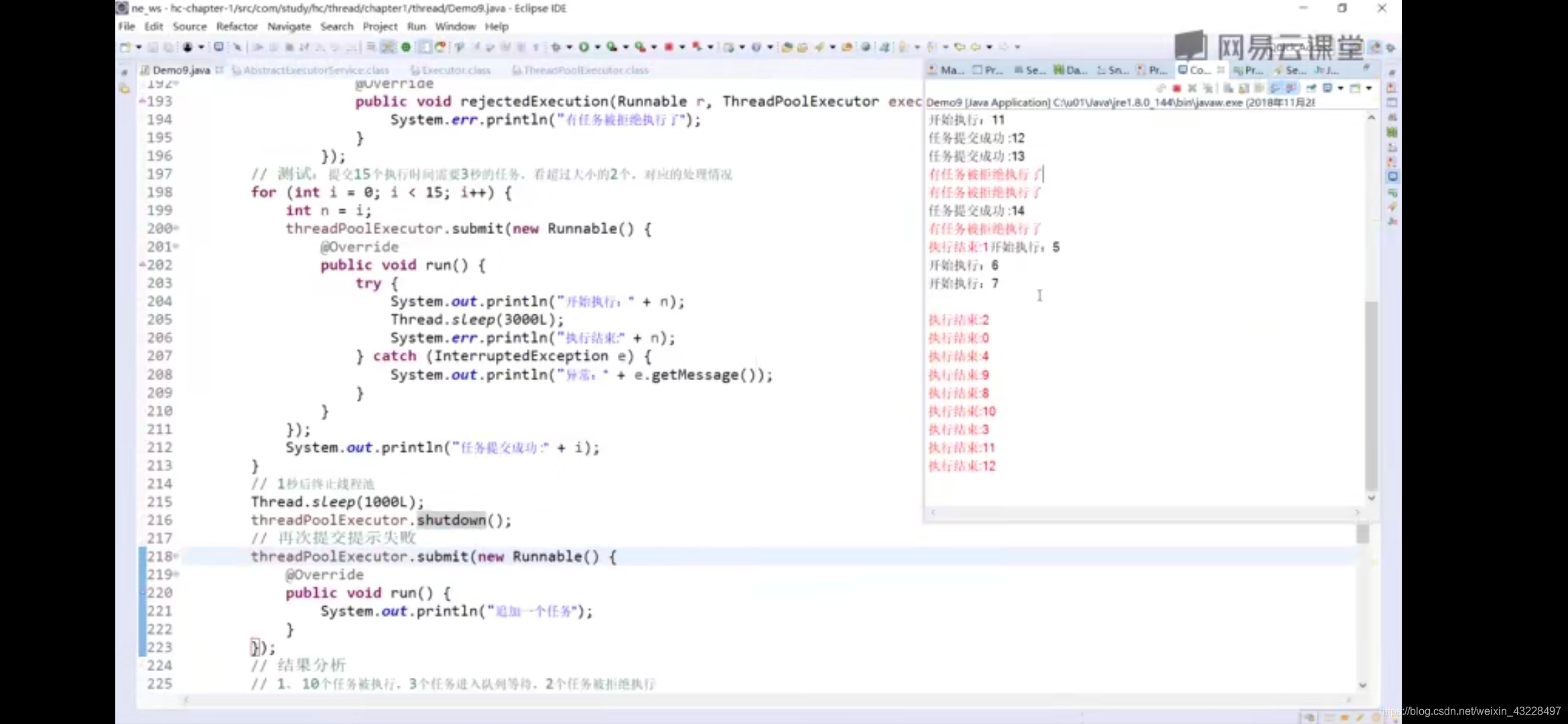Switch to the Ma... view tab
The width and height of the screenshot is (1568, 724).
945,70
